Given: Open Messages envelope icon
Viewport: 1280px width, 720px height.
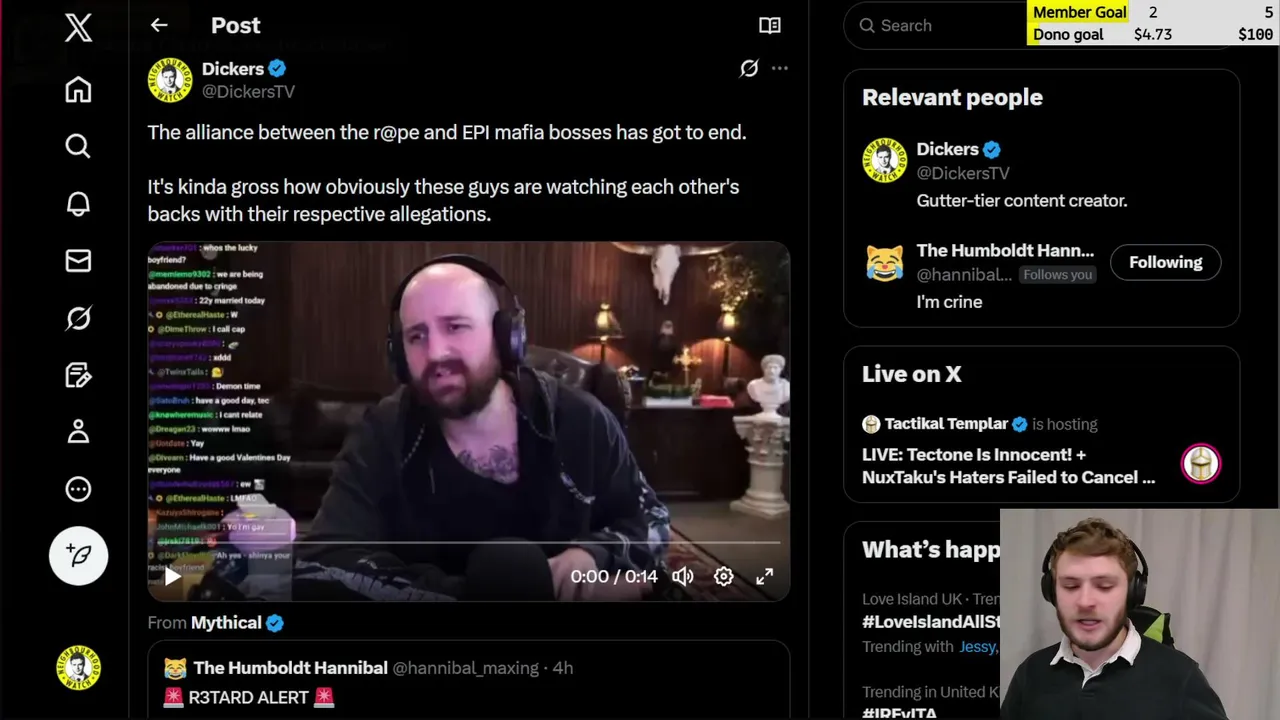Looking at the screenshot, I should coord(78,261).
